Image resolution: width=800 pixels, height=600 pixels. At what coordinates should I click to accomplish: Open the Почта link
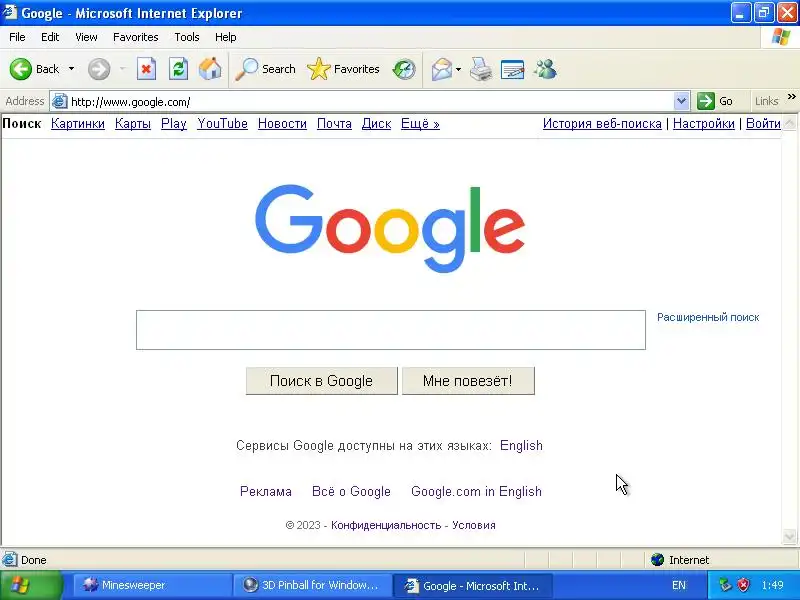pos(334,123)
